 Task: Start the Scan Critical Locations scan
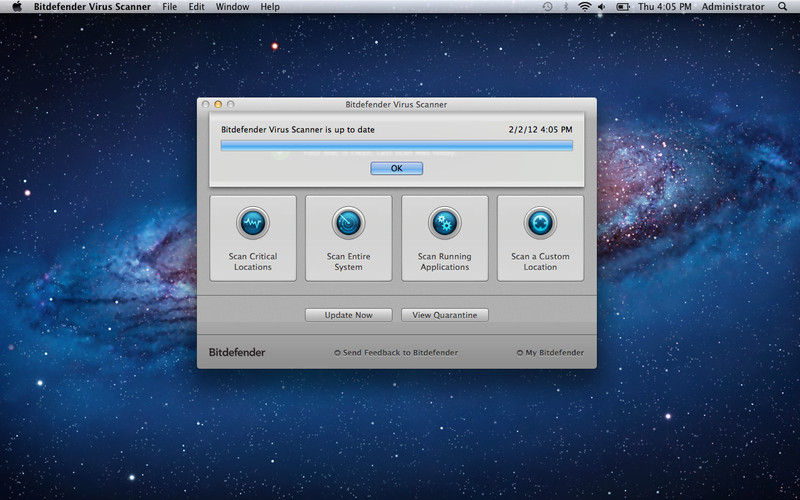pos(253,238)
